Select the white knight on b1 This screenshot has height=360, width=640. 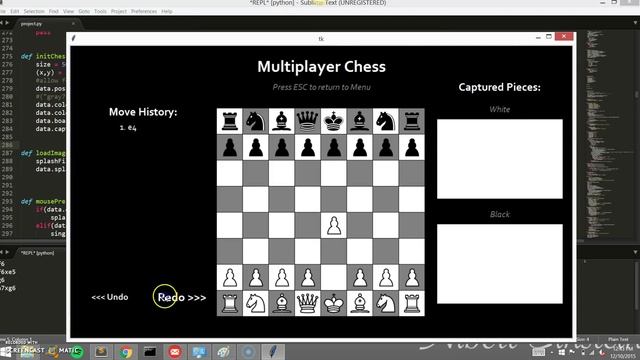(x=256, y=304)
